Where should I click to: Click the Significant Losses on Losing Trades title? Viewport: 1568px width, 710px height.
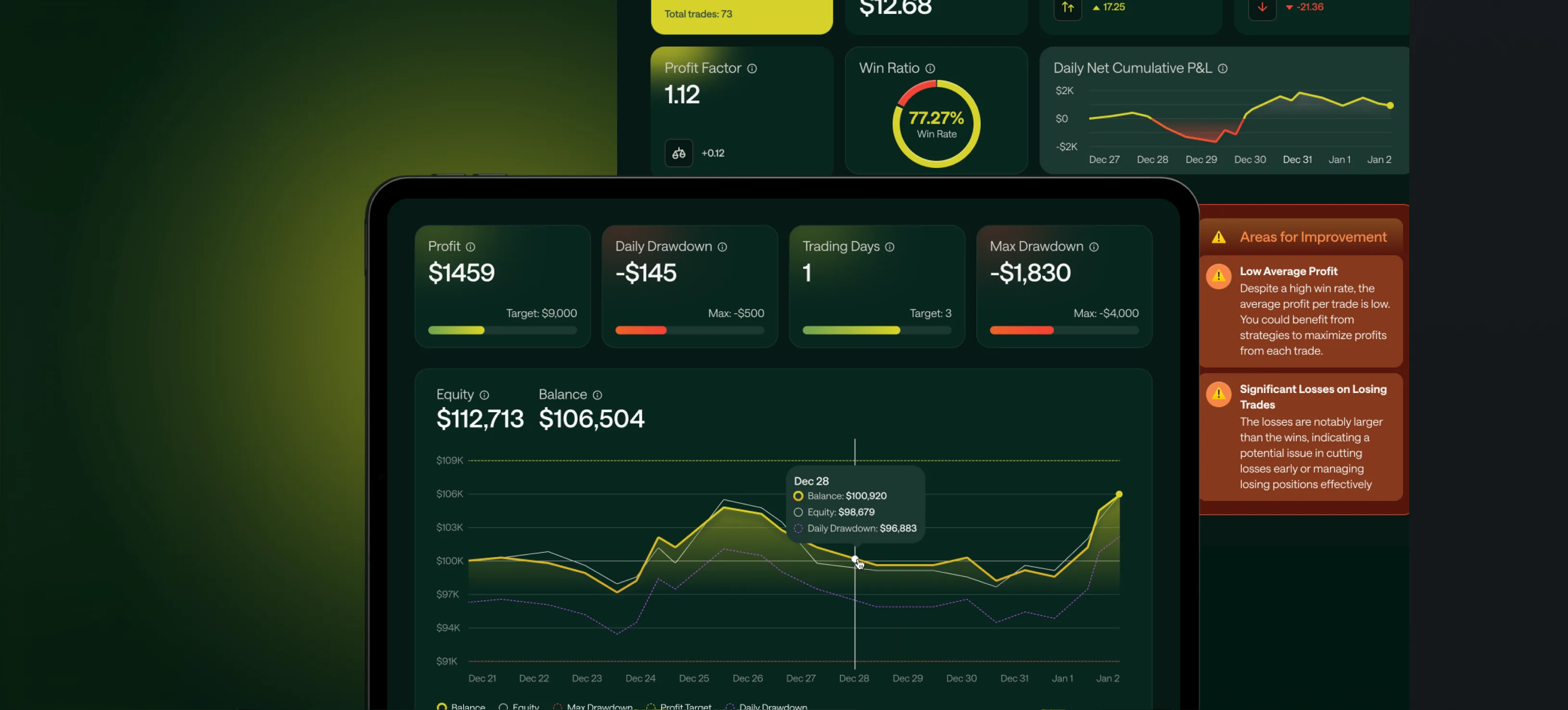point(1313,397)
